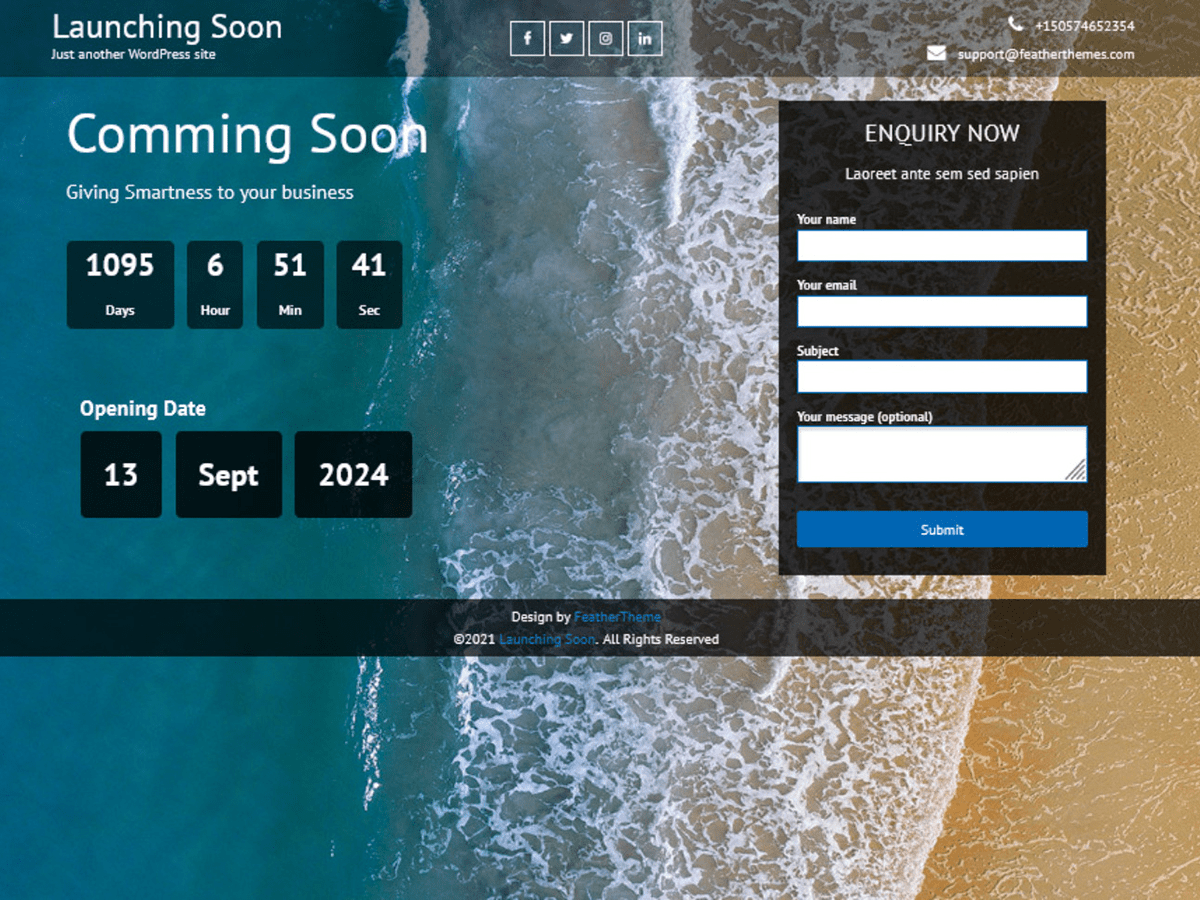Click the phone icon beside the number

1016,23
